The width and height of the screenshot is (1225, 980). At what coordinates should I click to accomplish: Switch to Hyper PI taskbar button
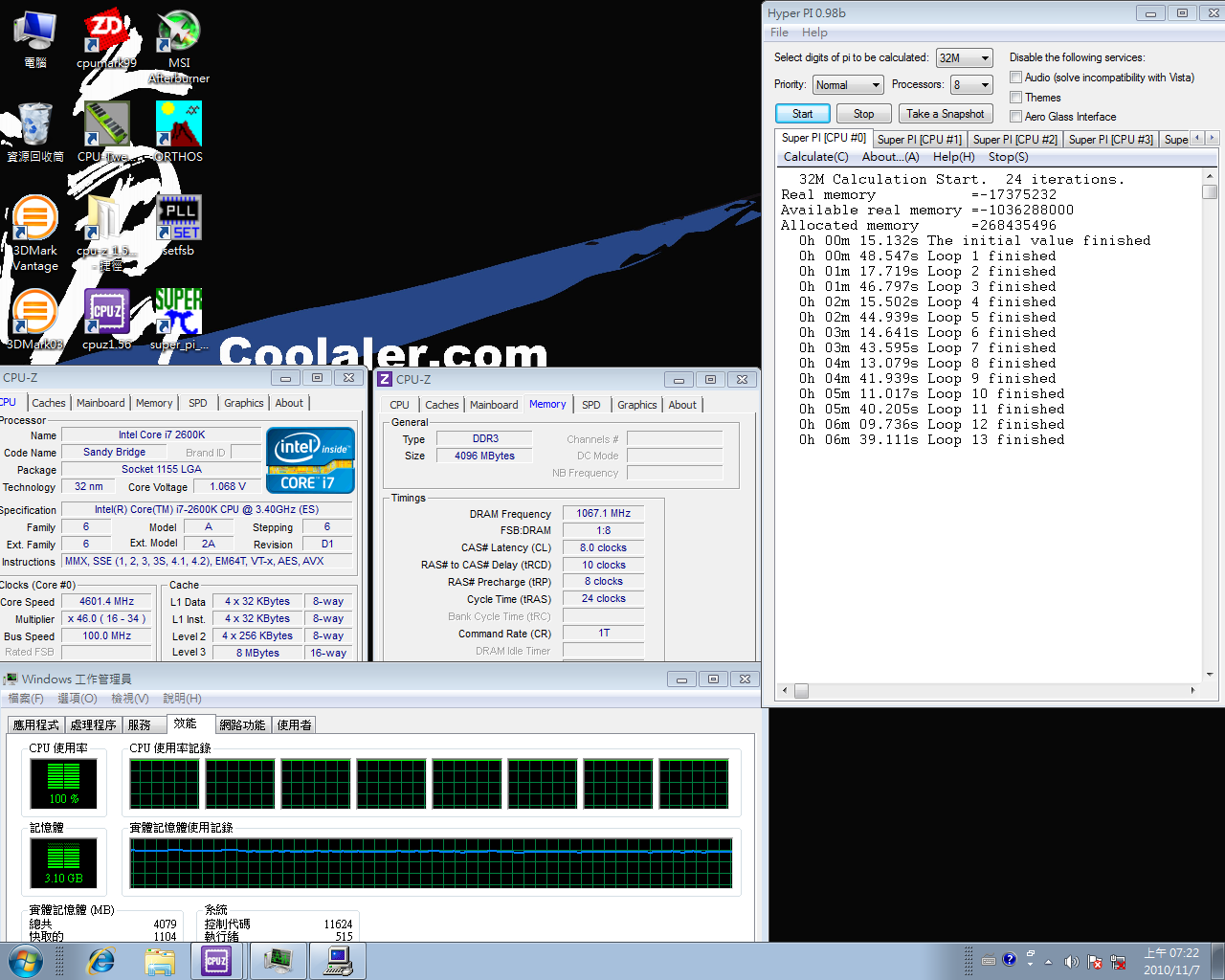(339, 960)
